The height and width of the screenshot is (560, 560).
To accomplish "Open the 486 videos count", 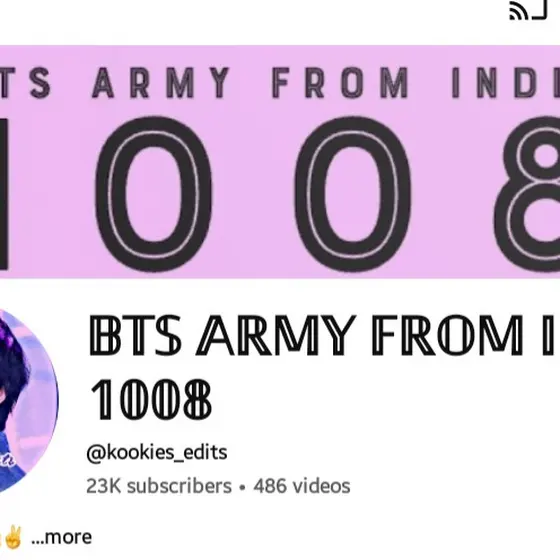I will (302, 486).
